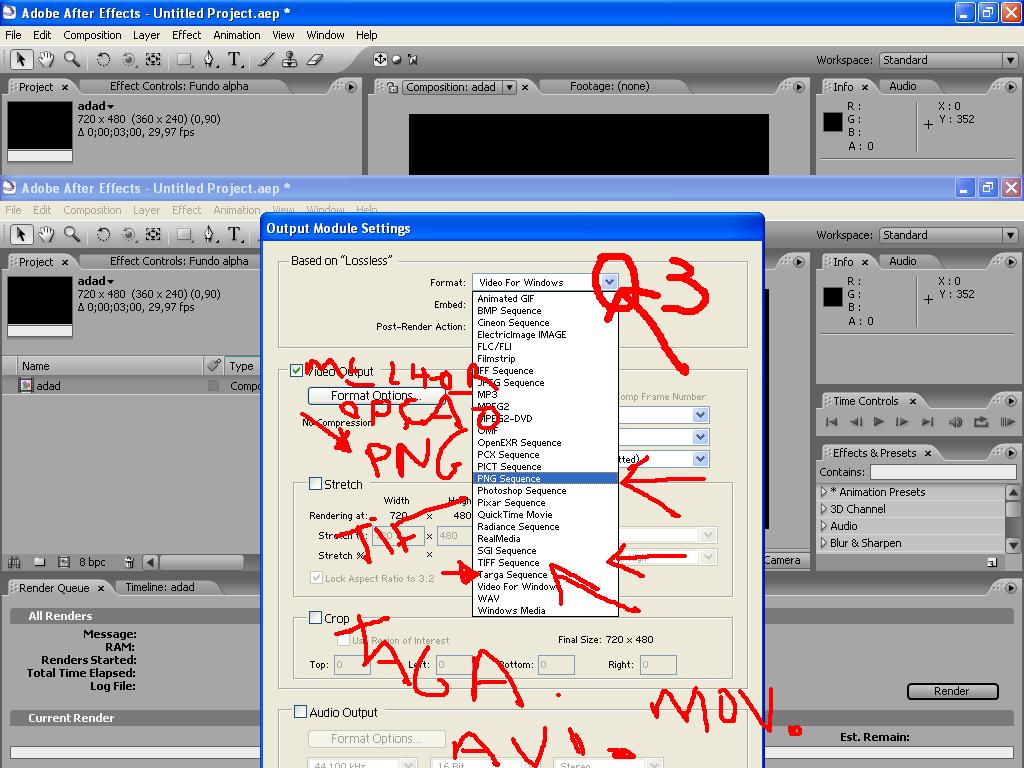The height and width of the screenshot is (768, 1024).
Task: Select the Clone Stamp tool in upper window
Action: pyautogui.click(x=289, y=59)
